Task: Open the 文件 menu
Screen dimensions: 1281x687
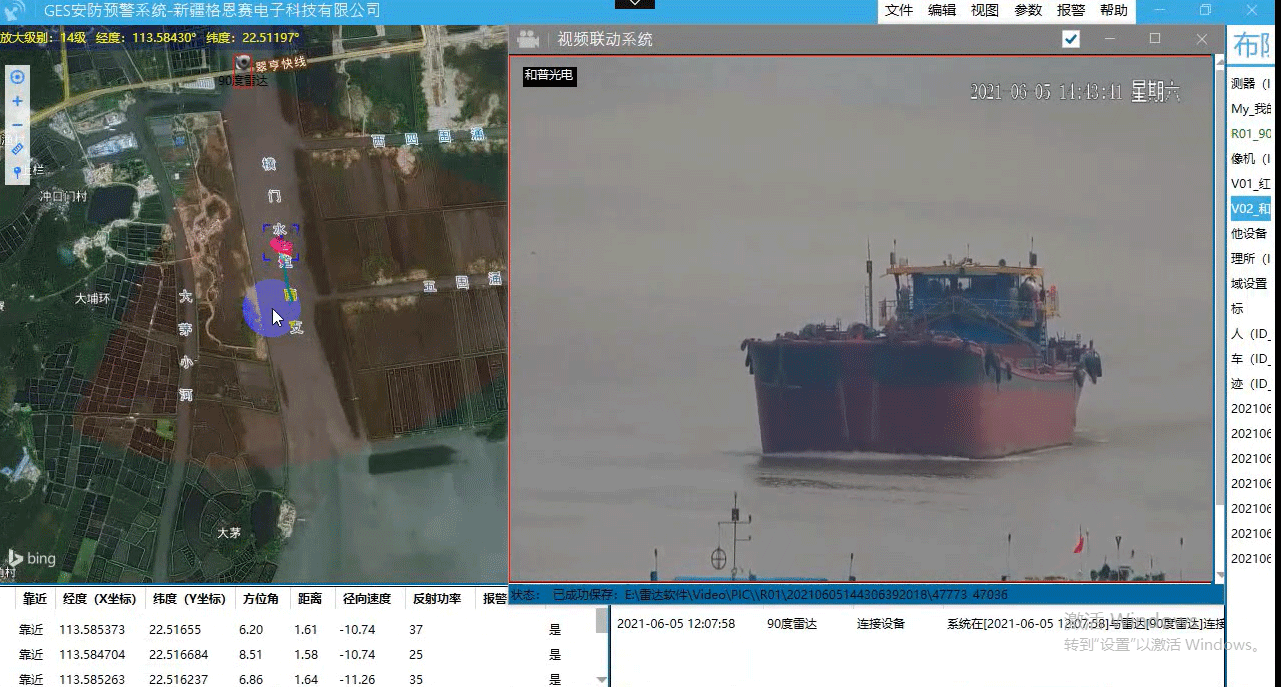Action: click(899, 10)
